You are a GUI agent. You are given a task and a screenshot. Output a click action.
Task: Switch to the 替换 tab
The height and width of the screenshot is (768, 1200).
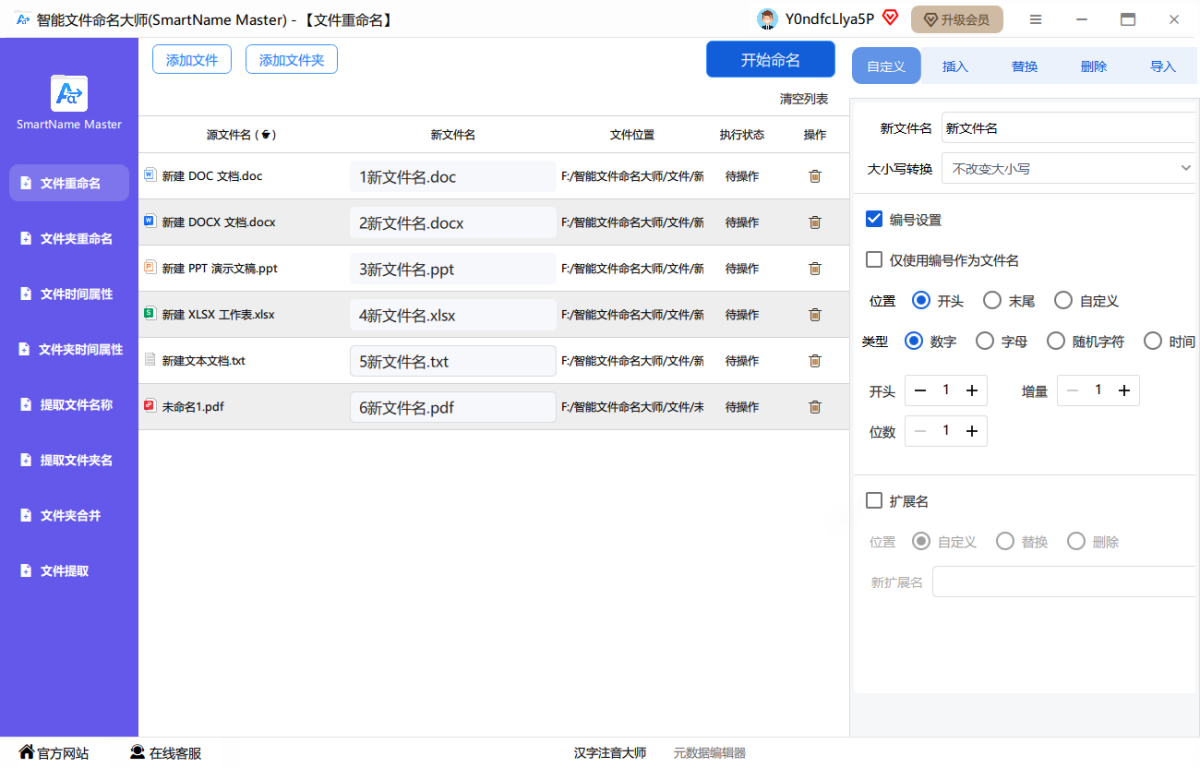1024,66
